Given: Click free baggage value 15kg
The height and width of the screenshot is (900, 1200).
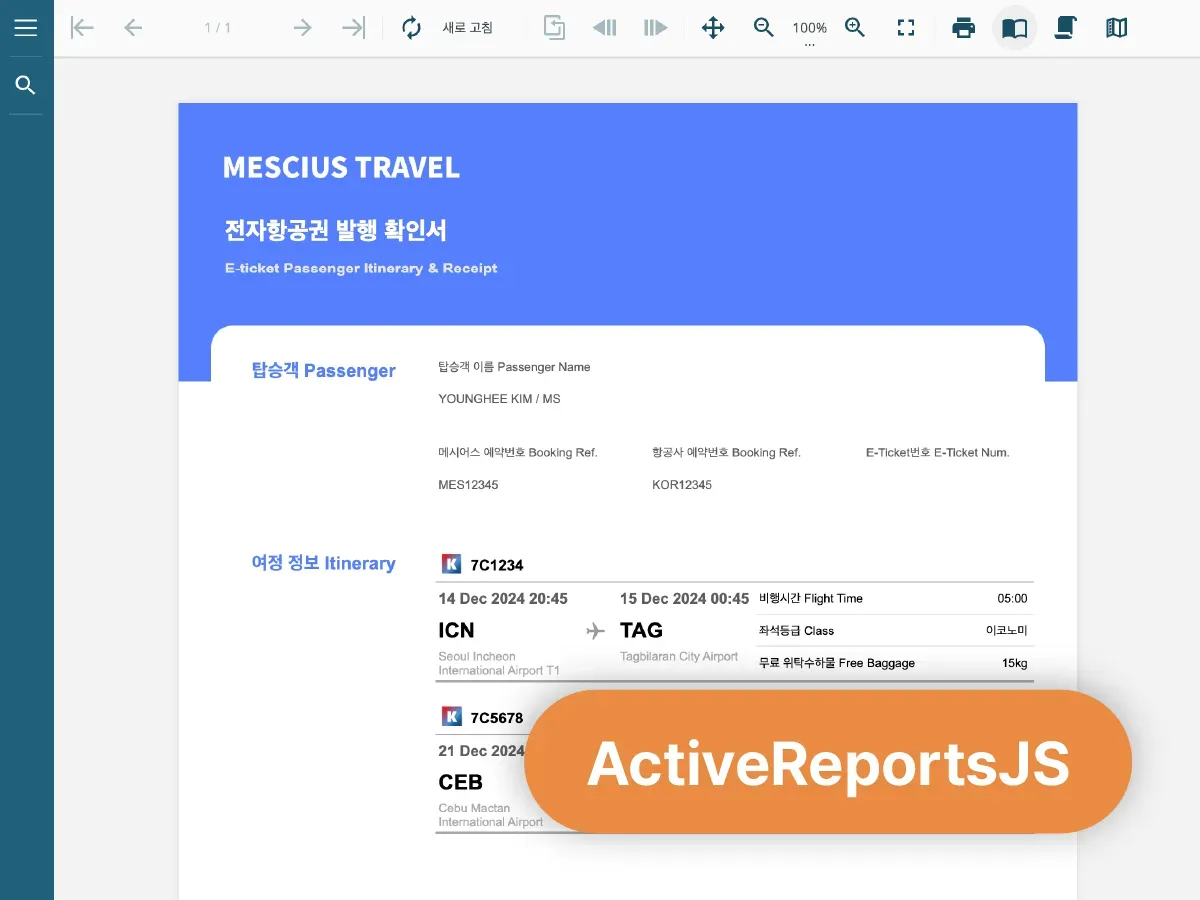Looking at the screenshot, I should (1014, 663).
